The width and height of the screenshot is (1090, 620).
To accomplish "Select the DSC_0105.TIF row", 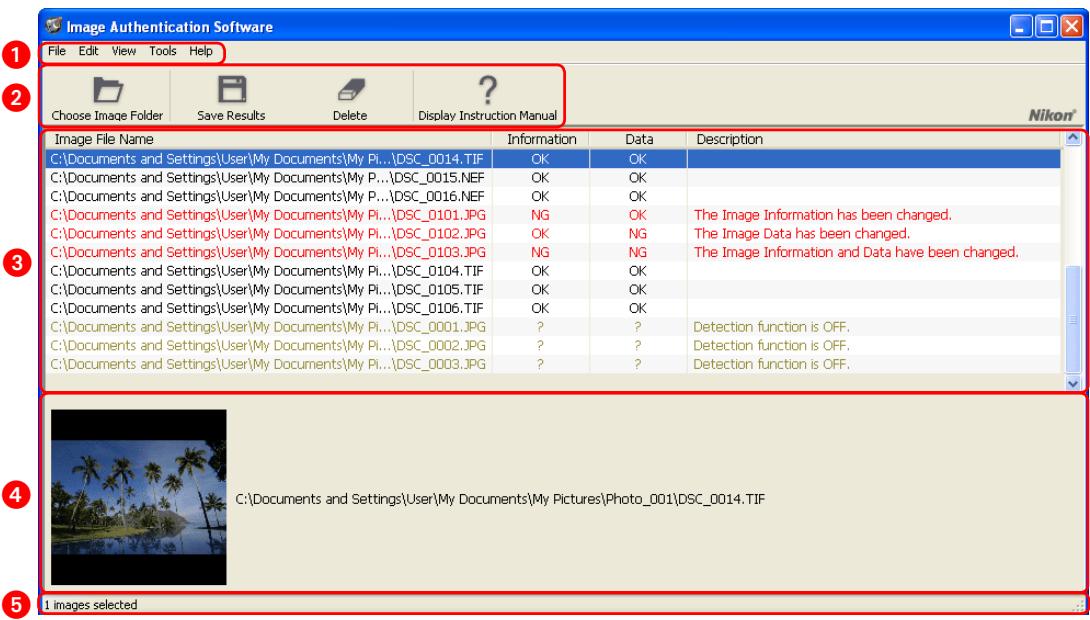I will pos(553,289).
